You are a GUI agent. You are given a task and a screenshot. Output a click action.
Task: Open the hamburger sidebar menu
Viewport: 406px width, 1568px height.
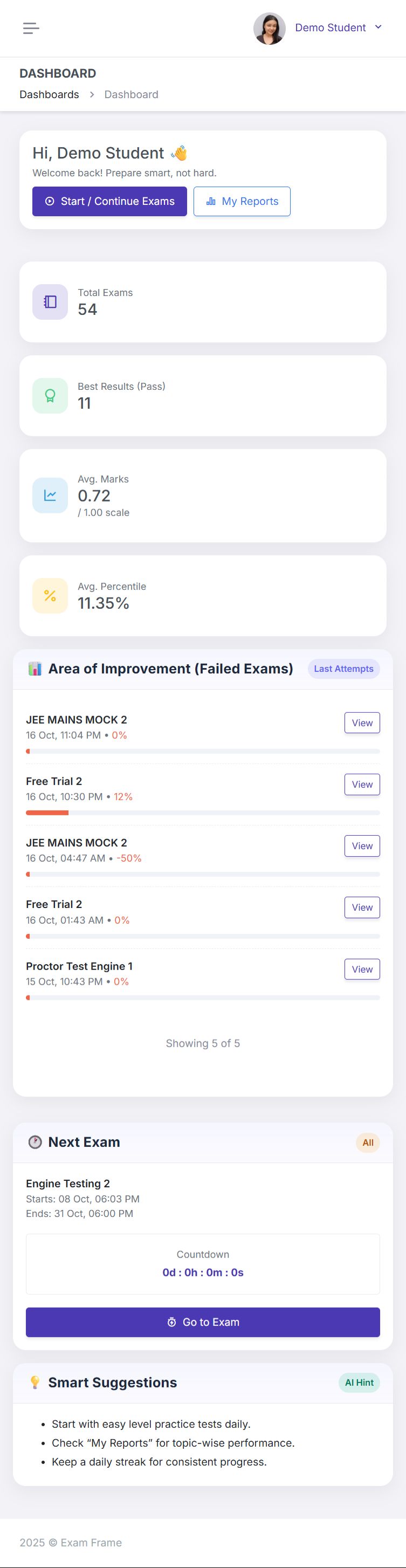pyautogui.click(x=31, y=28)
